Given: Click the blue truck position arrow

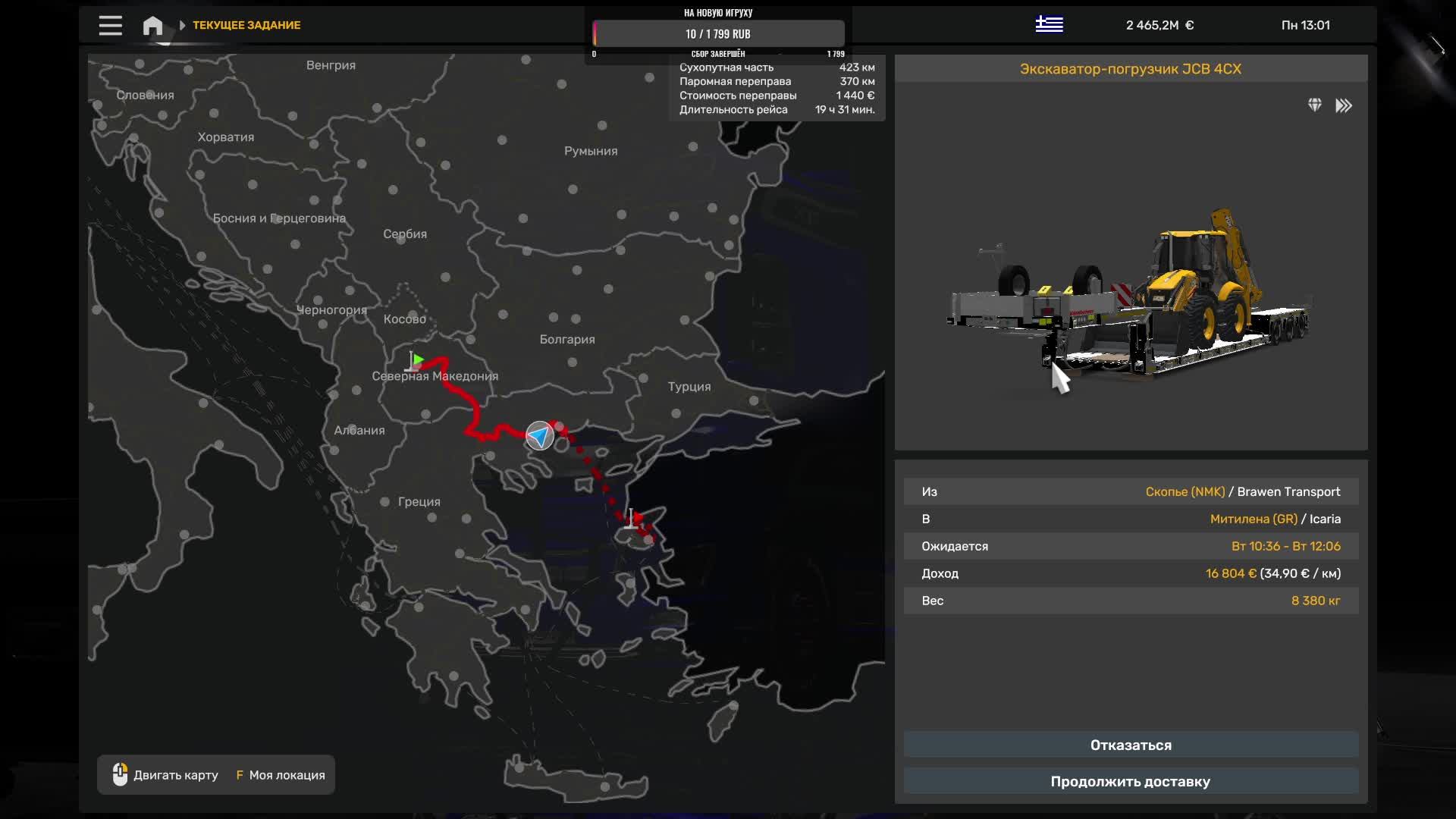Looking at the screenshot, I should point(540,436).
